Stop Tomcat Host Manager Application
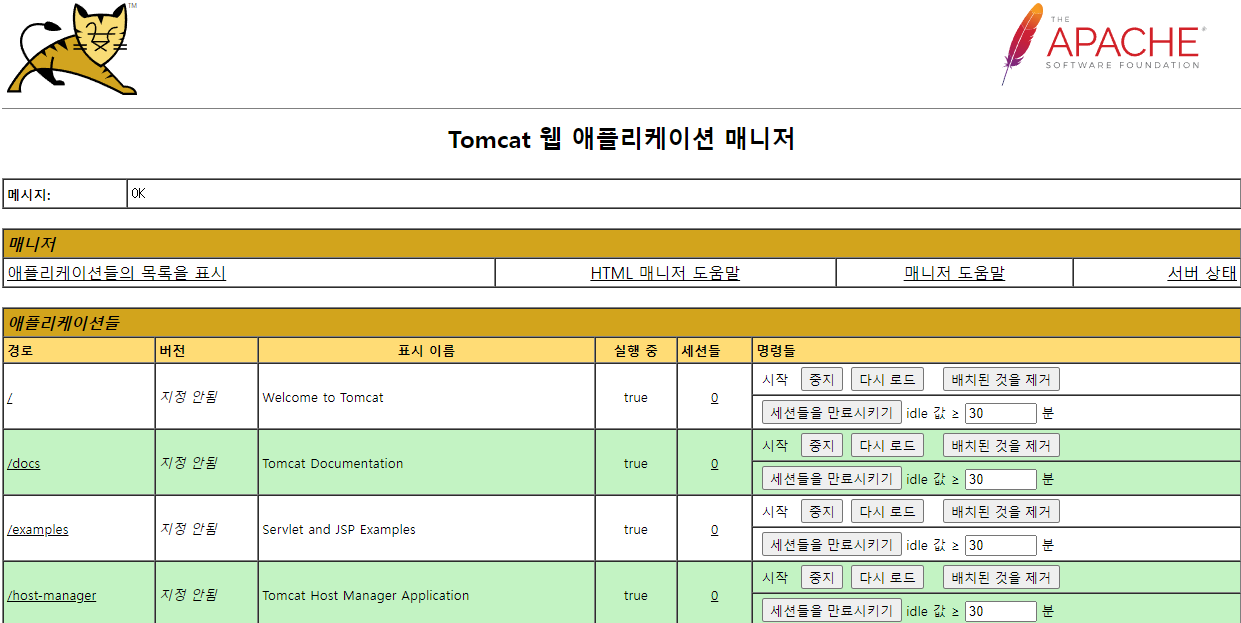Image resolution: width=1241 pixels, height=623 pixels. point(822,577)
